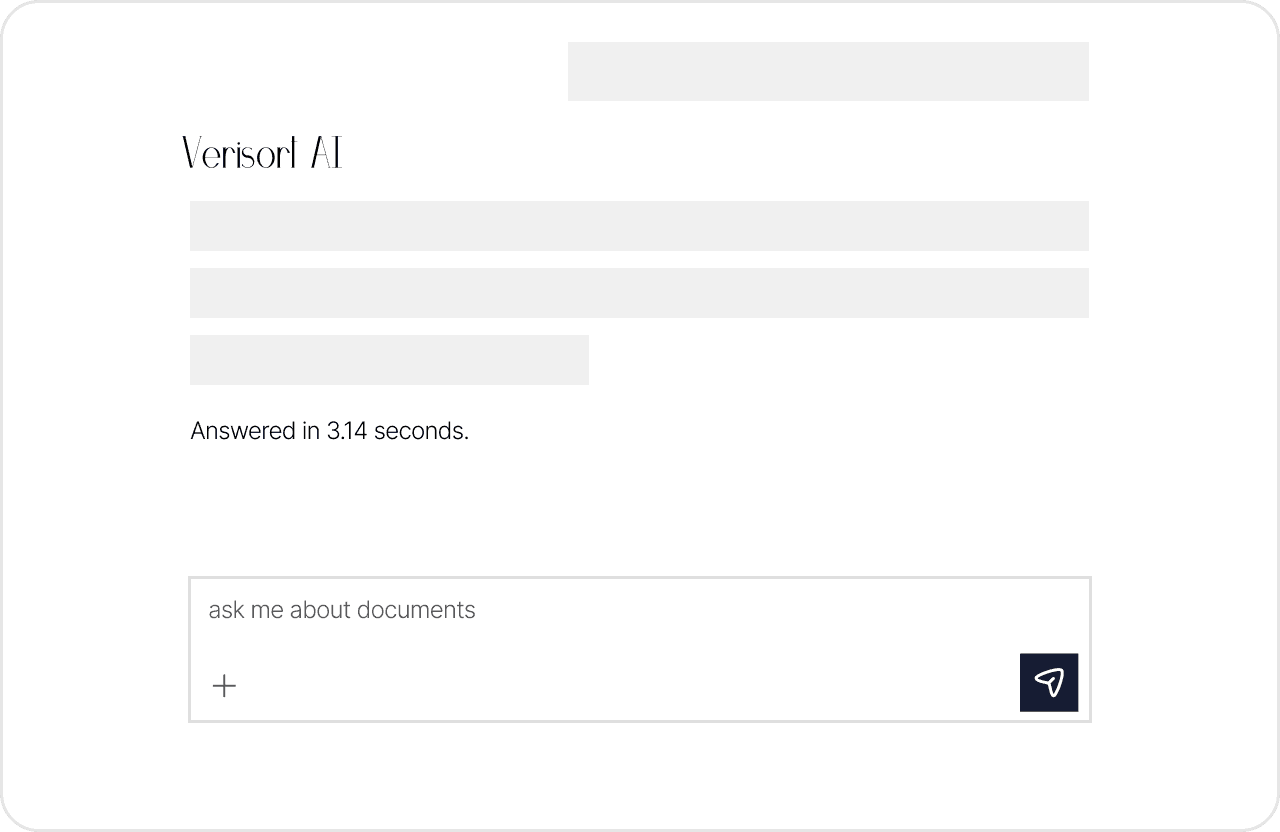Screen dimensions: 1280x832
Task: Click the short third response line
Action: 389,360
